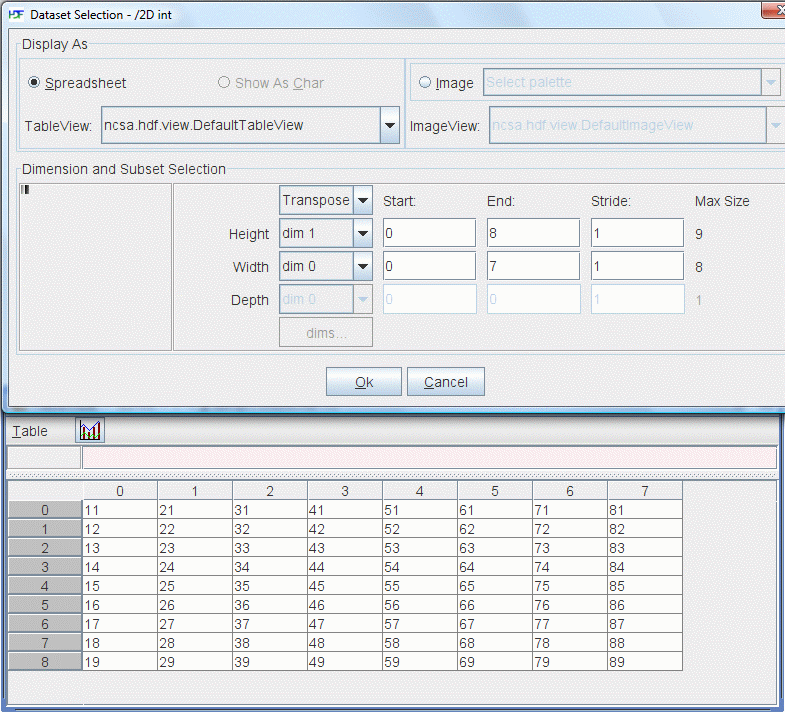Click the Height Stride field
The width and height of the screenshot is (785, 712).
pyautogui.click(x=637, y=233)
